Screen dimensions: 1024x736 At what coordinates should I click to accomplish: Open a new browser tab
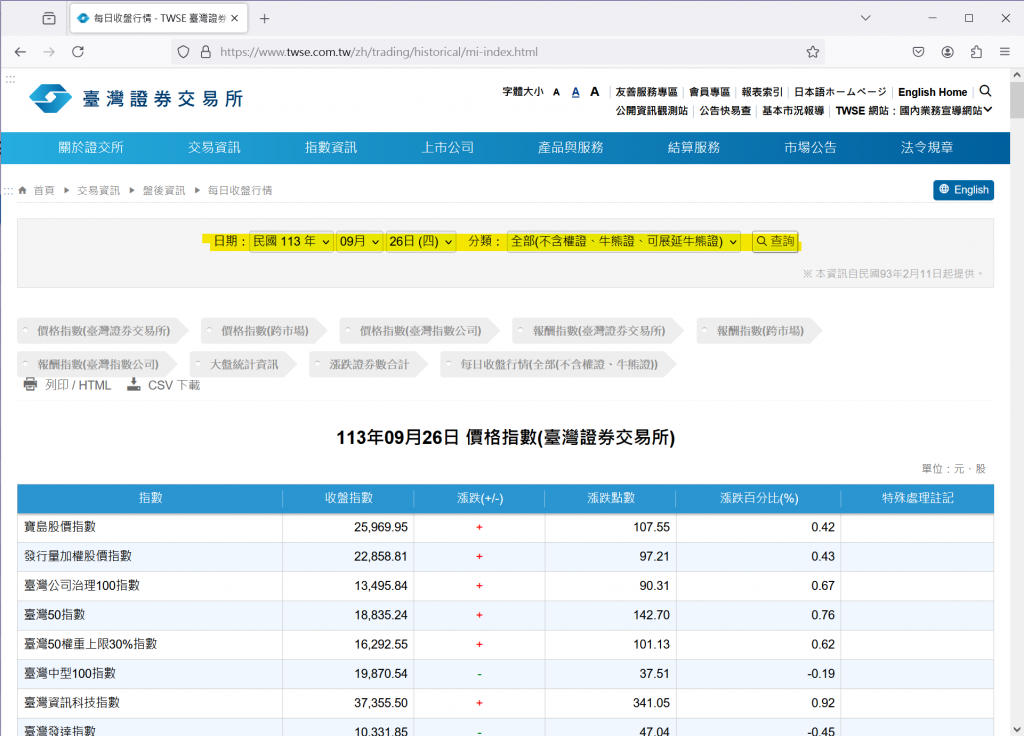264,18
